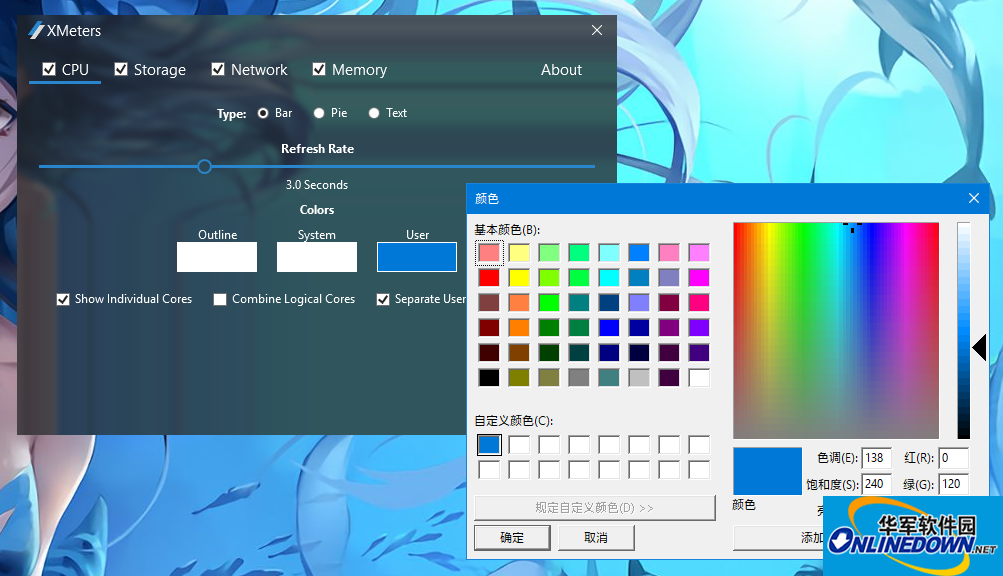Open the User color swatch
The image size is (1003, 576).
click(x=416, y=257)
